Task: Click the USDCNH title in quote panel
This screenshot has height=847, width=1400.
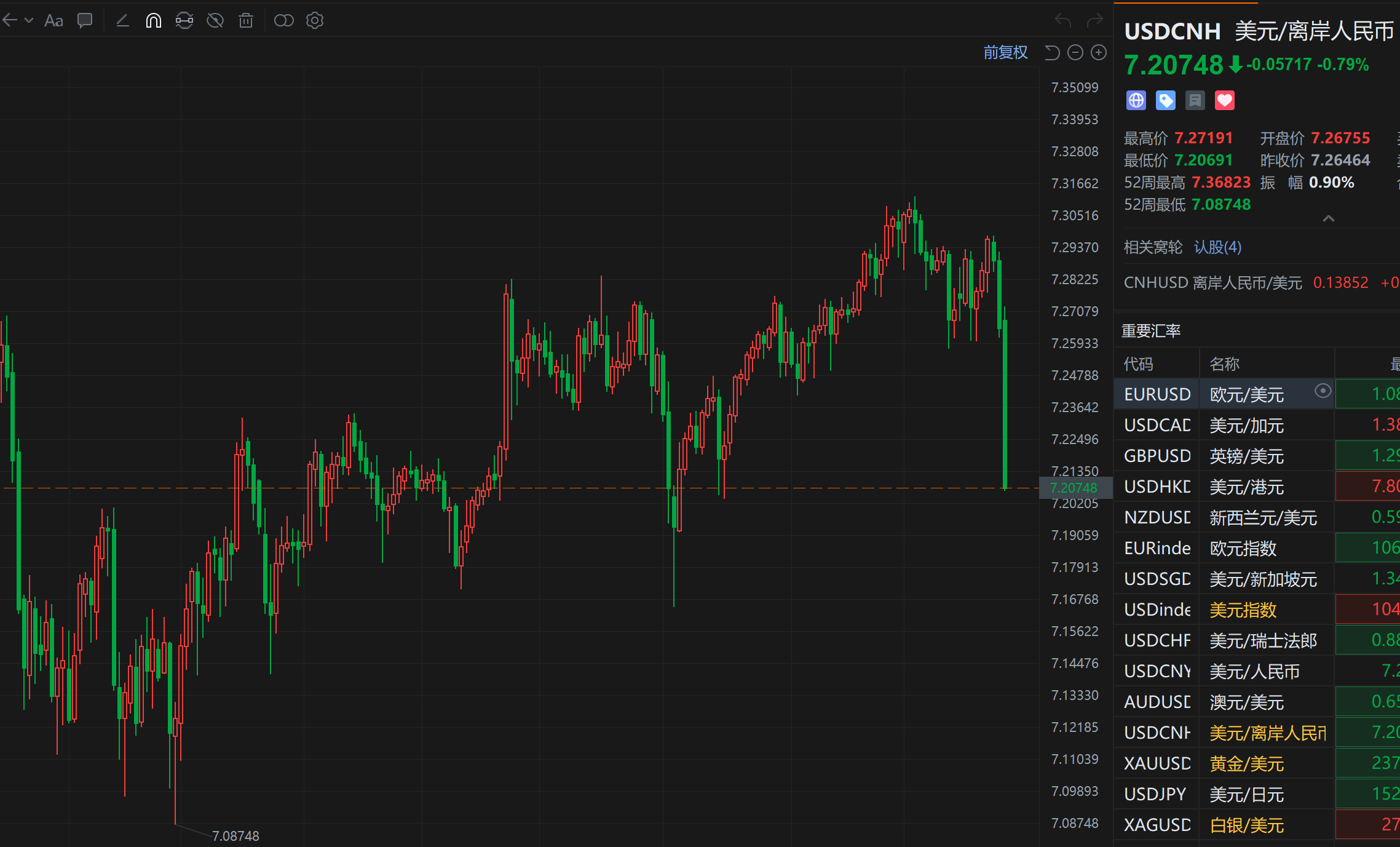Action: [x=1173, y=31]
